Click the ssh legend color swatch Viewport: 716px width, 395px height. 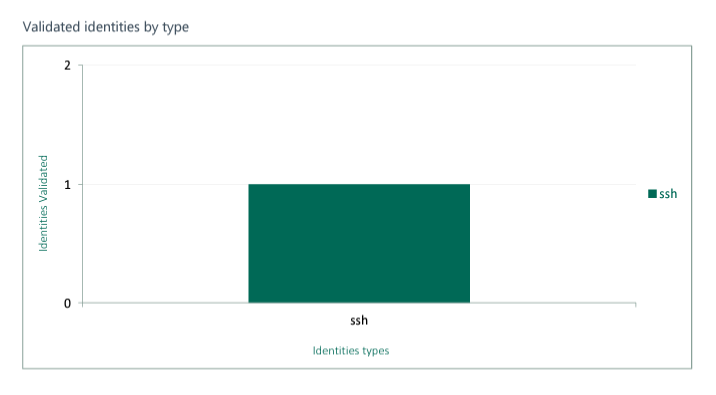click(652, 194)
